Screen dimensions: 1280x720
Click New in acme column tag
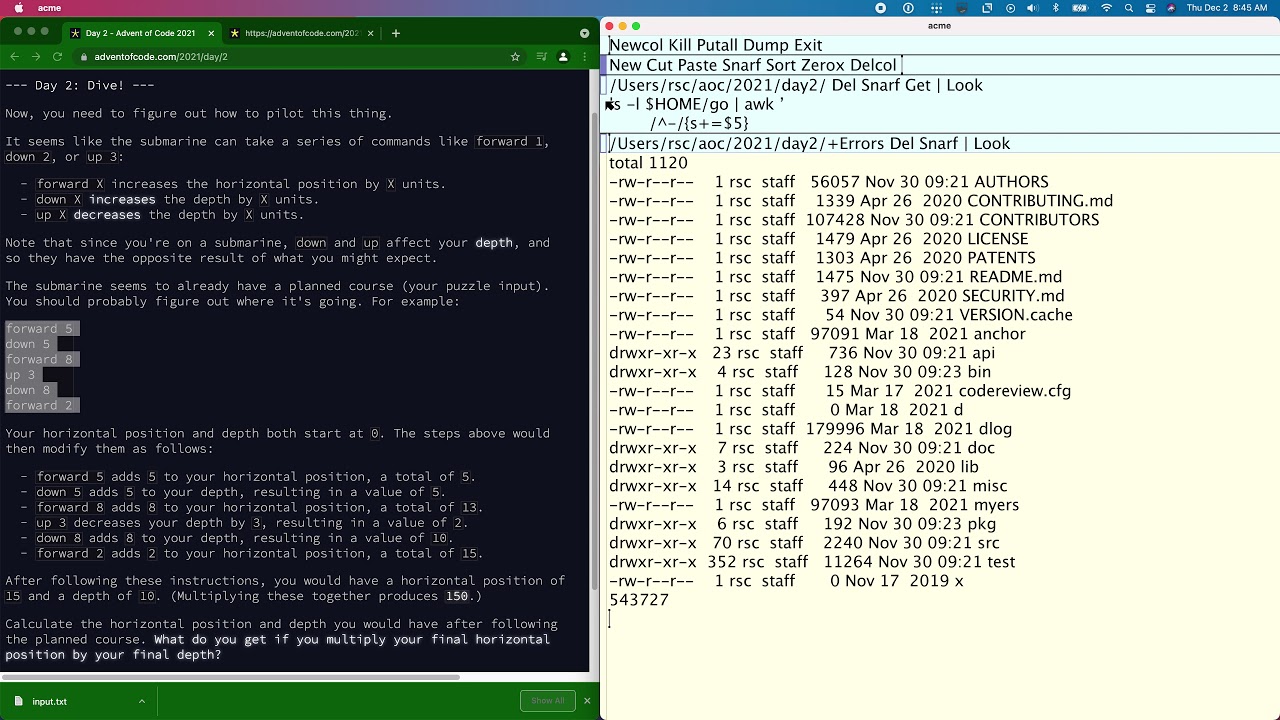(625, 65)
